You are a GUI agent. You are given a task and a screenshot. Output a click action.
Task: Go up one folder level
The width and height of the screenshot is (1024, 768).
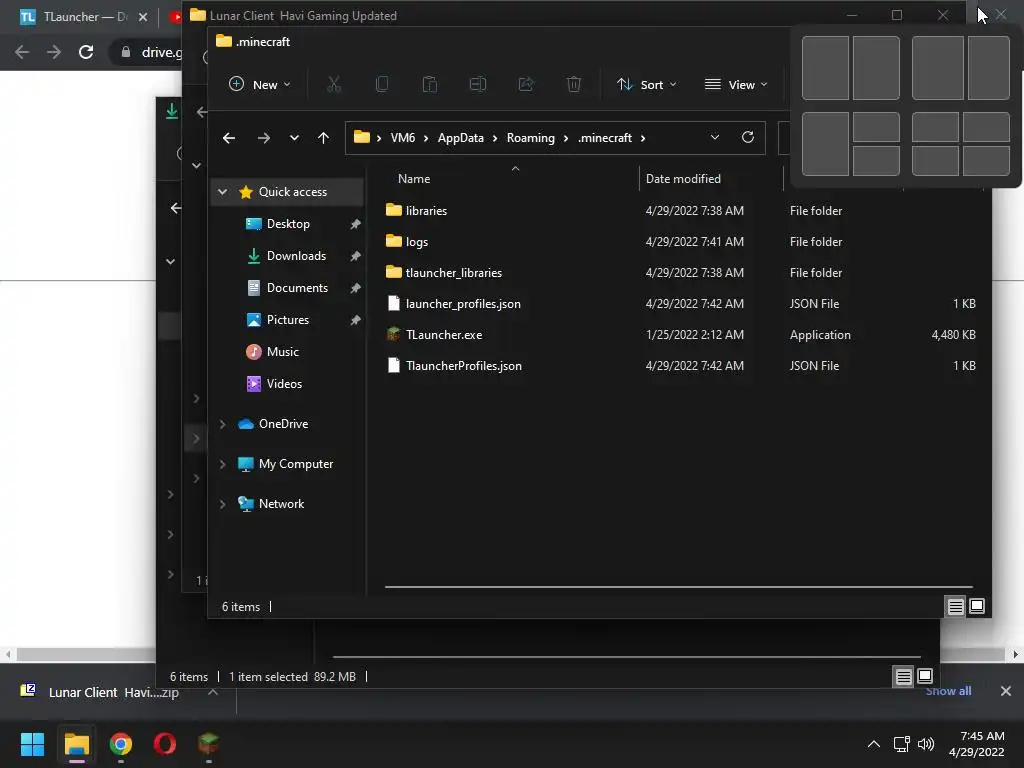click(x=323, y=138)
